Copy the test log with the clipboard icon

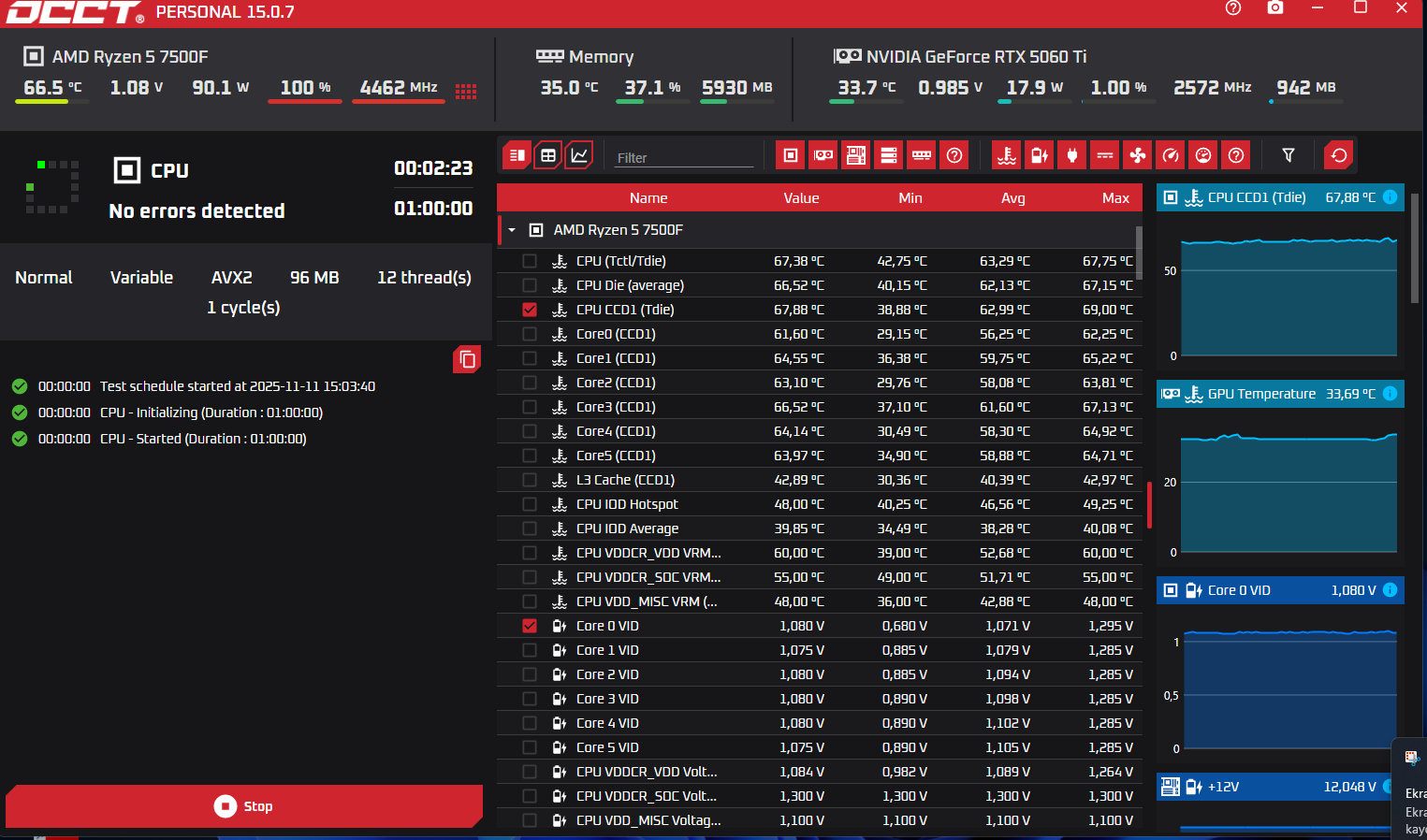[x=467, y=359]
